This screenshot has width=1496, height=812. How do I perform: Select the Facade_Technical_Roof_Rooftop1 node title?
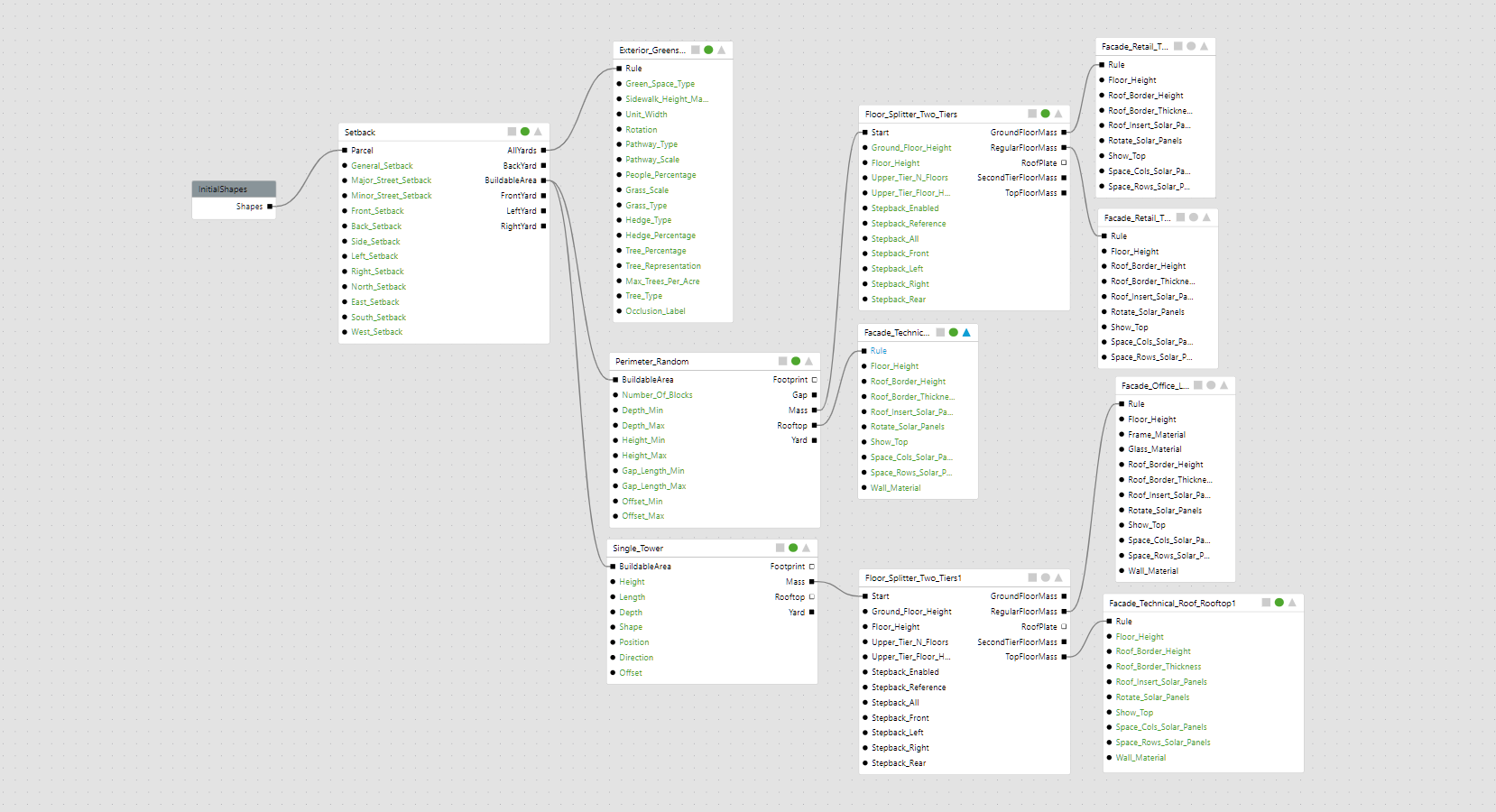(1172, 604)
